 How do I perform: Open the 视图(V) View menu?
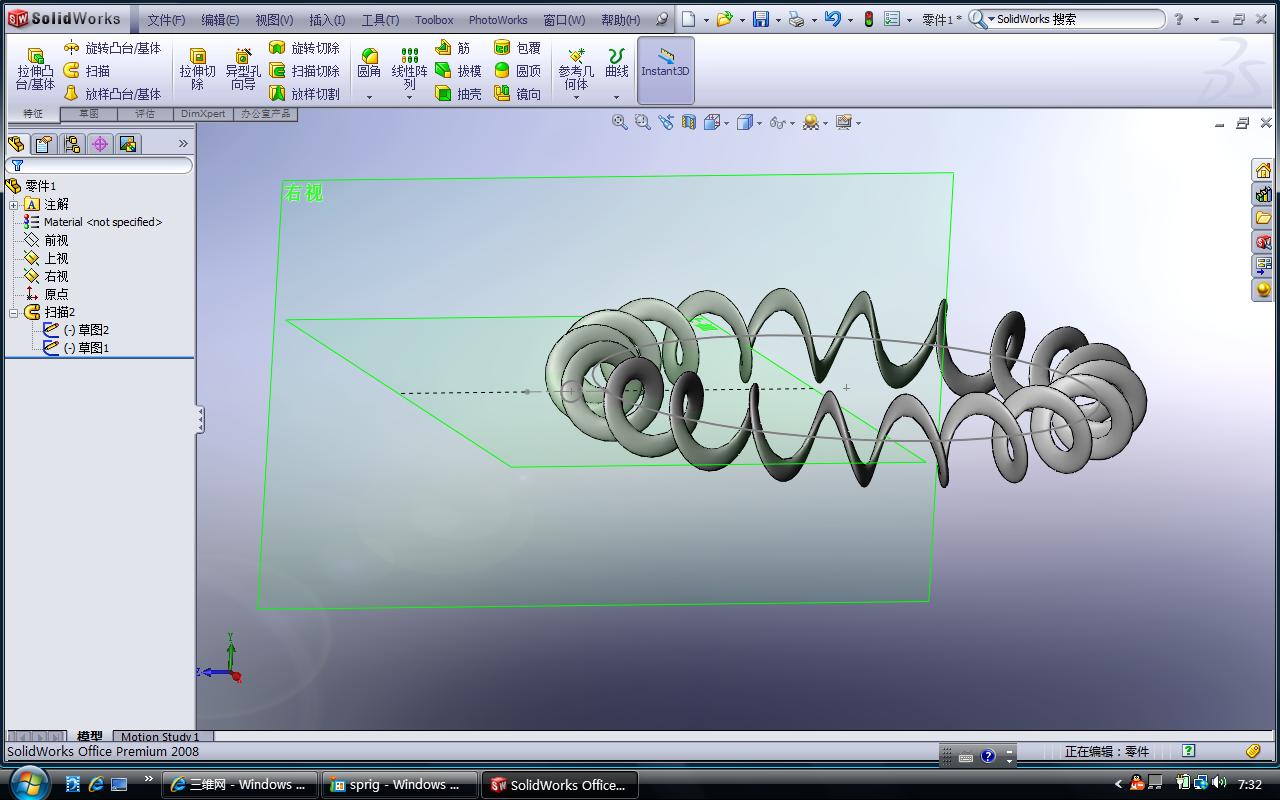[274, 20]
